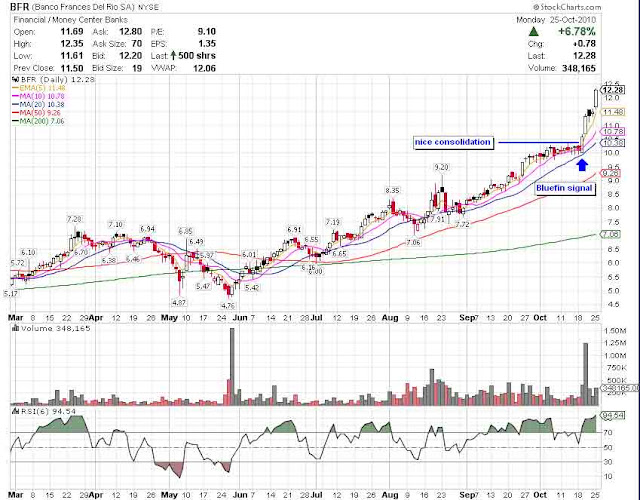Image resolution: width=640 pixels, height=500 pixels.
Task: Click the Open value 11.69
Action: coord(72,31)
